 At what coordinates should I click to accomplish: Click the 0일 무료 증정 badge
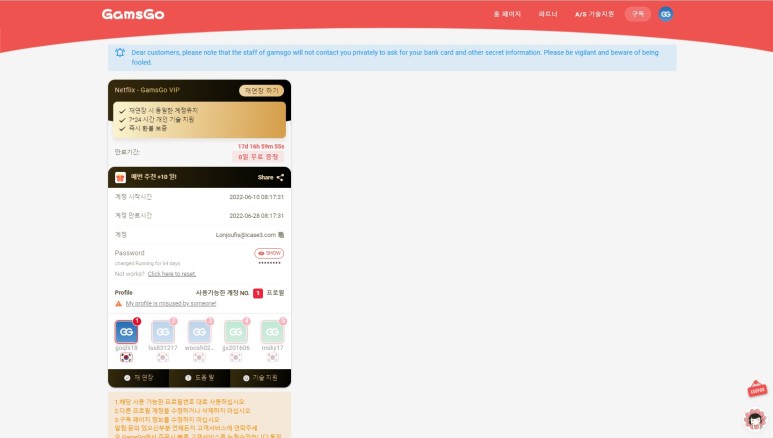tap(258, 157)
